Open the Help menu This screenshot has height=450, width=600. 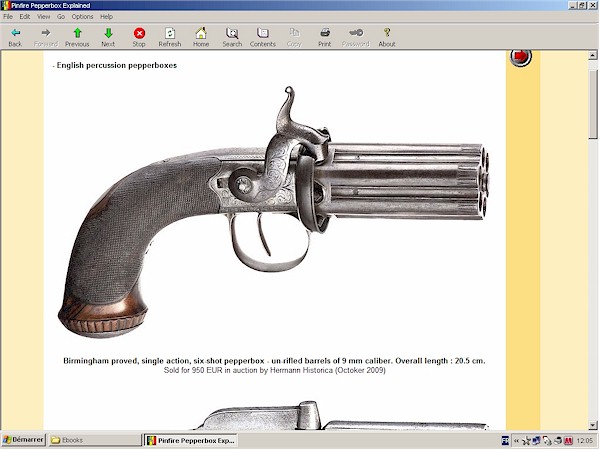[106, 16]
